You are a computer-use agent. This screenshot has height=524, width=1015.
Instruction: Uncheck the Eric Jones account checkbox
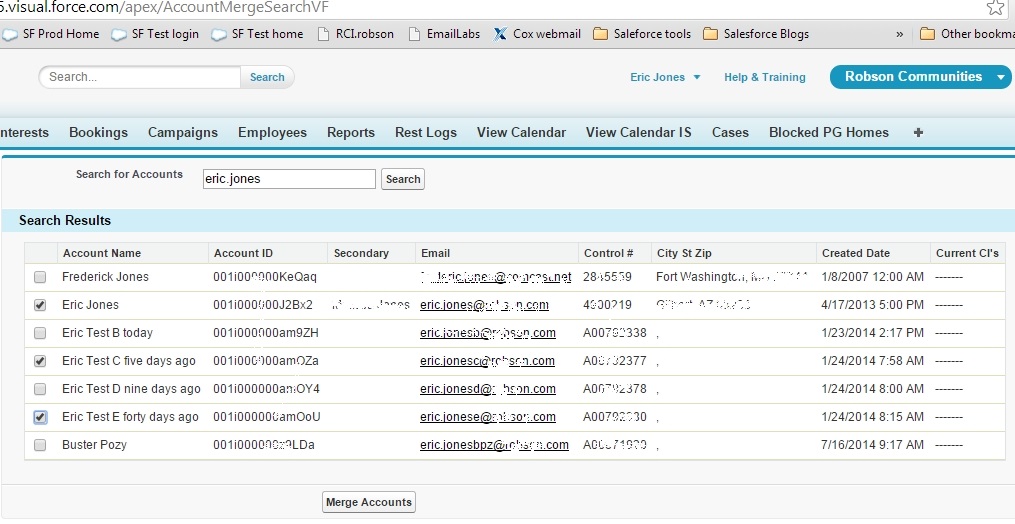point(40,305)
